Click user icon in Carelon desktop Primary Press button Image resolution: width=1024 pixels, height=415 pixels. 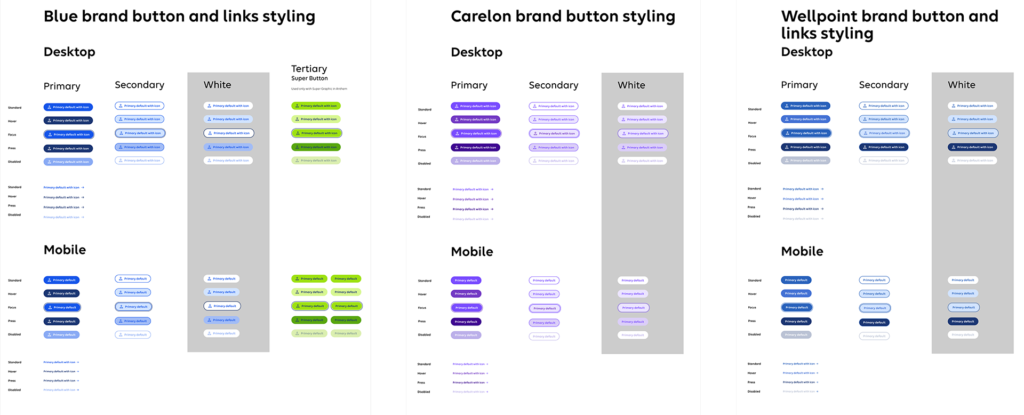[457, 148]
